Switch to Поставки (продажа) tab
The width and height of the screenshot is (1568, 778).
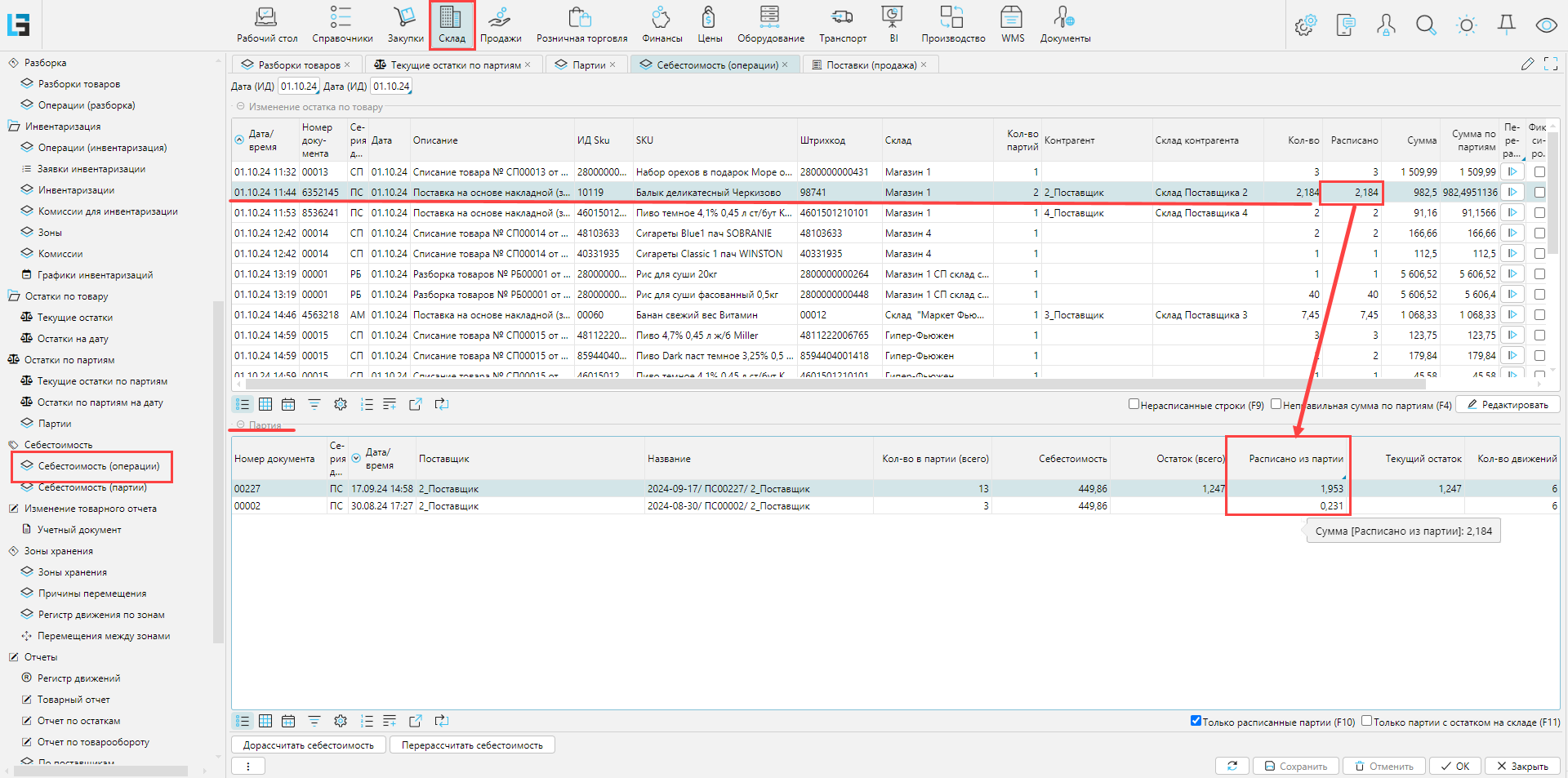pyautogui.click(x=871, y=64)
